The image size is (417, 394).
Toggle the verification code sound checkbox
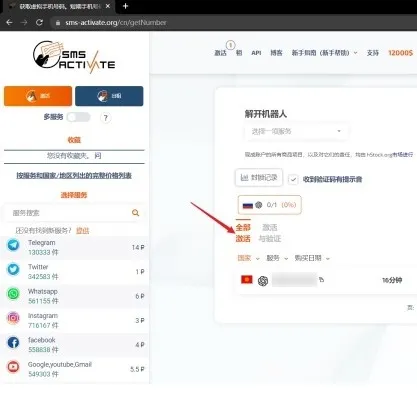coord(293,179)
